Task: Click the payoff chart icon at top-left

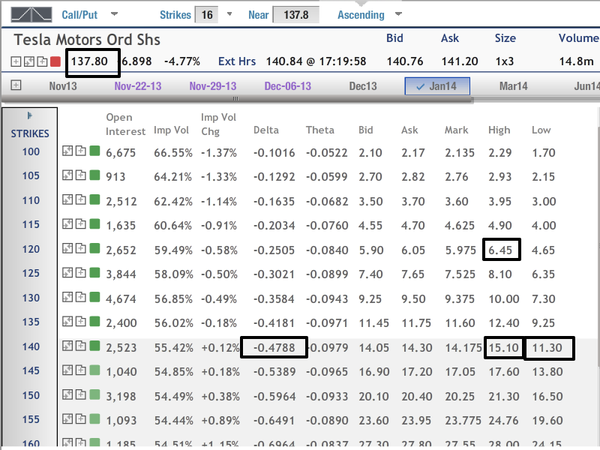Action: 31,15
